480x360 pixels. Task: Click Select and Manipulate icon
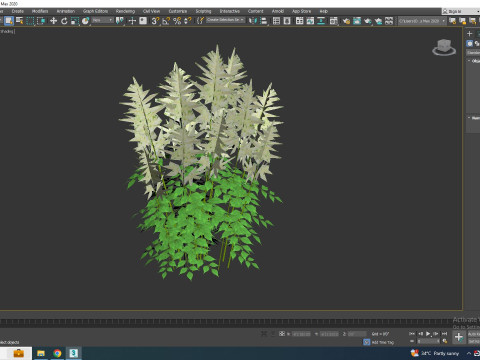pos(132,21)
